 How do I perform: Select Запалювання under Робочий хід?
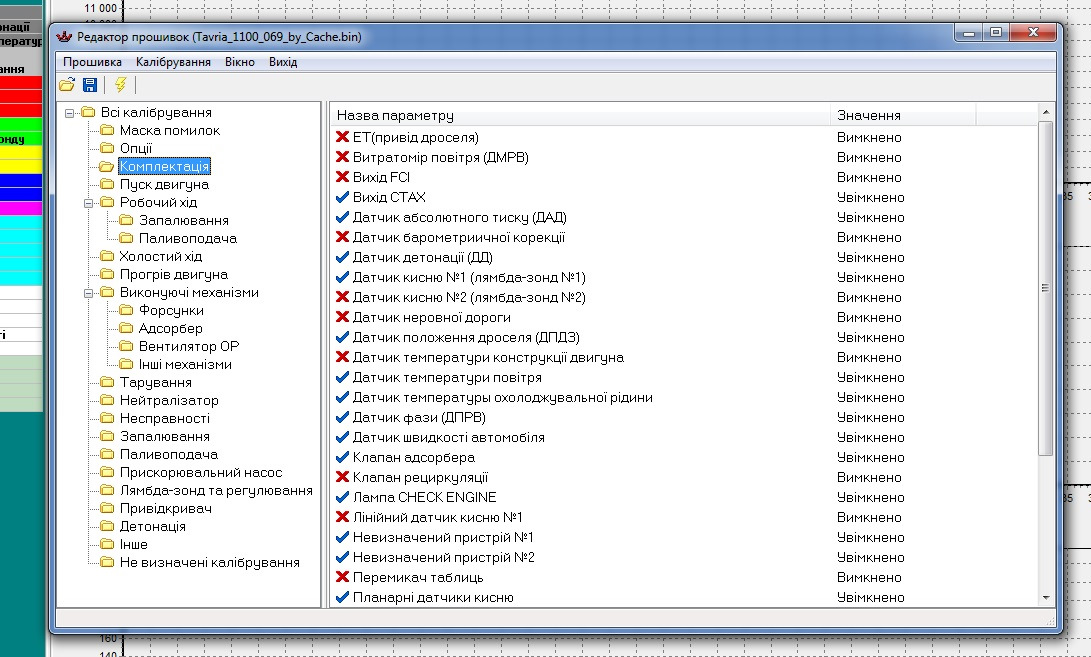184,221
